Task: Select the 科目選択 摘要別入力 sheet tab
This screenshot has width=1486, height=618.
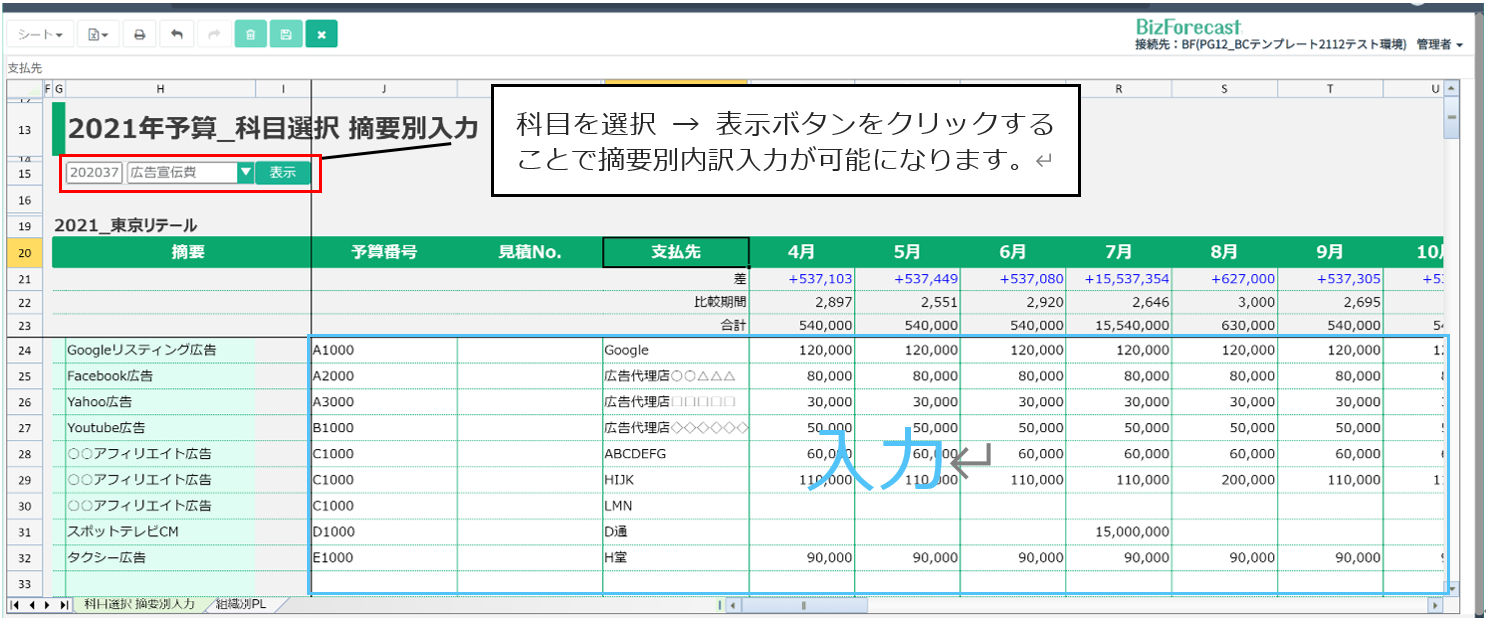Action: coord(139,605)
